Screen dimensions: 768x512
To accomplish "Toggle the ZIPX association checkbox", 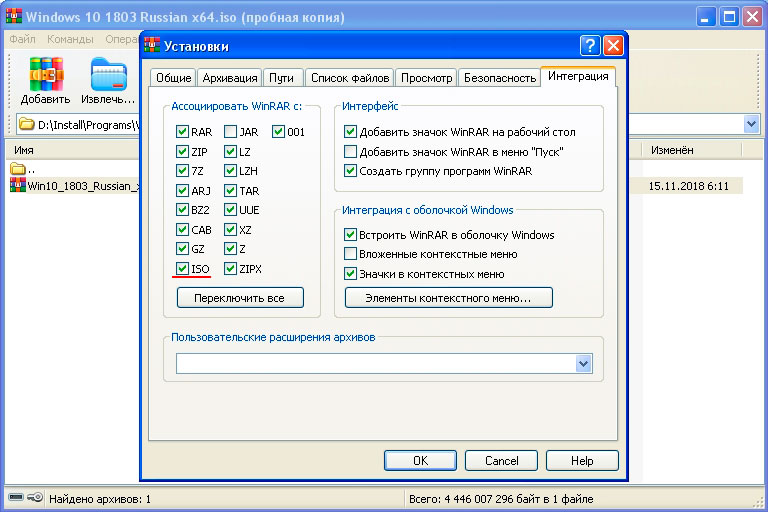I will [230, 268].
